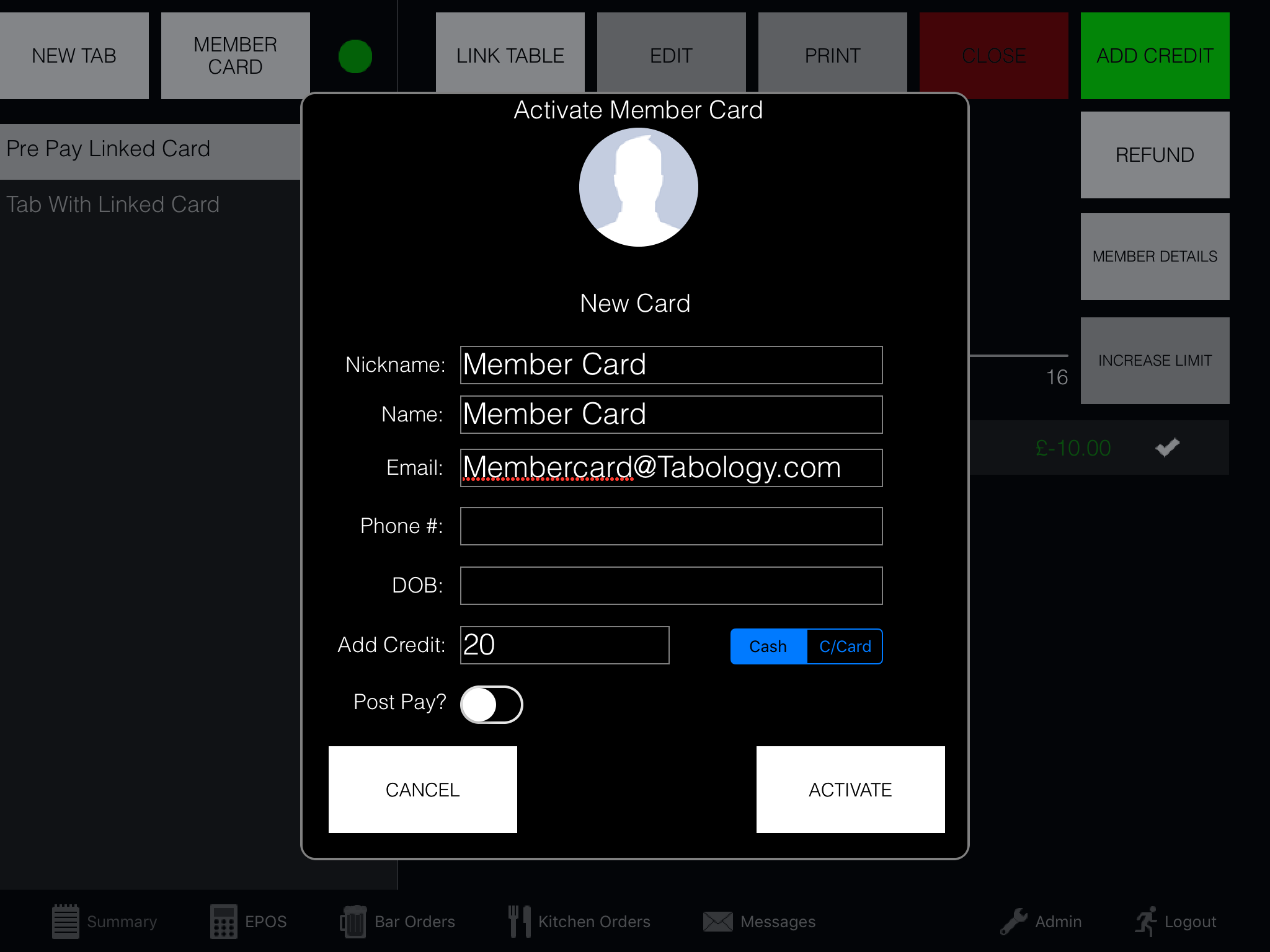This screenshot has width=1270, height=952.
Task: Open Kitchen Orders fork and knife icon
Action: coord(519,922)
